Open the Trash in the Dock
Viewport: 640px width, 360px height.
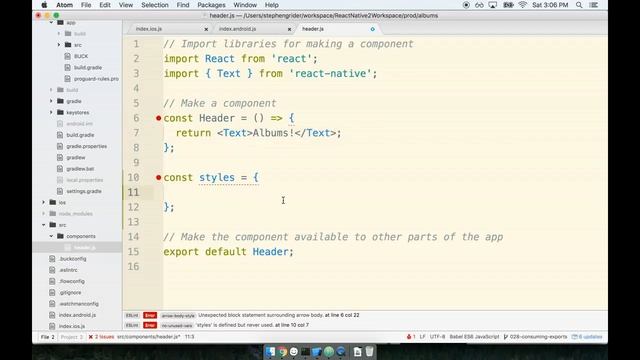point(369,351)
